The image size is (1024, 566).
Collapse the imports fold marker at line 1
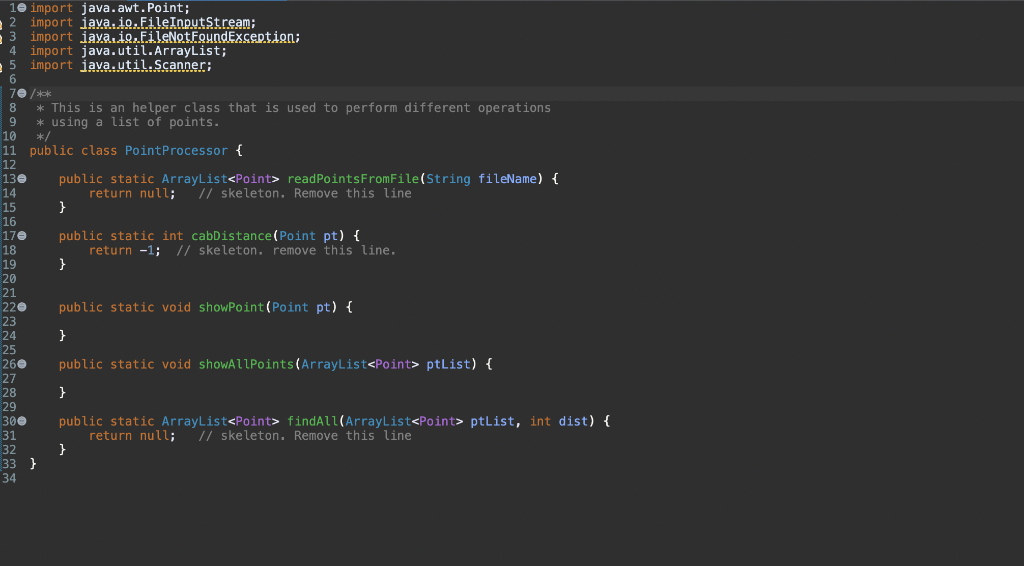click(22, 8)
